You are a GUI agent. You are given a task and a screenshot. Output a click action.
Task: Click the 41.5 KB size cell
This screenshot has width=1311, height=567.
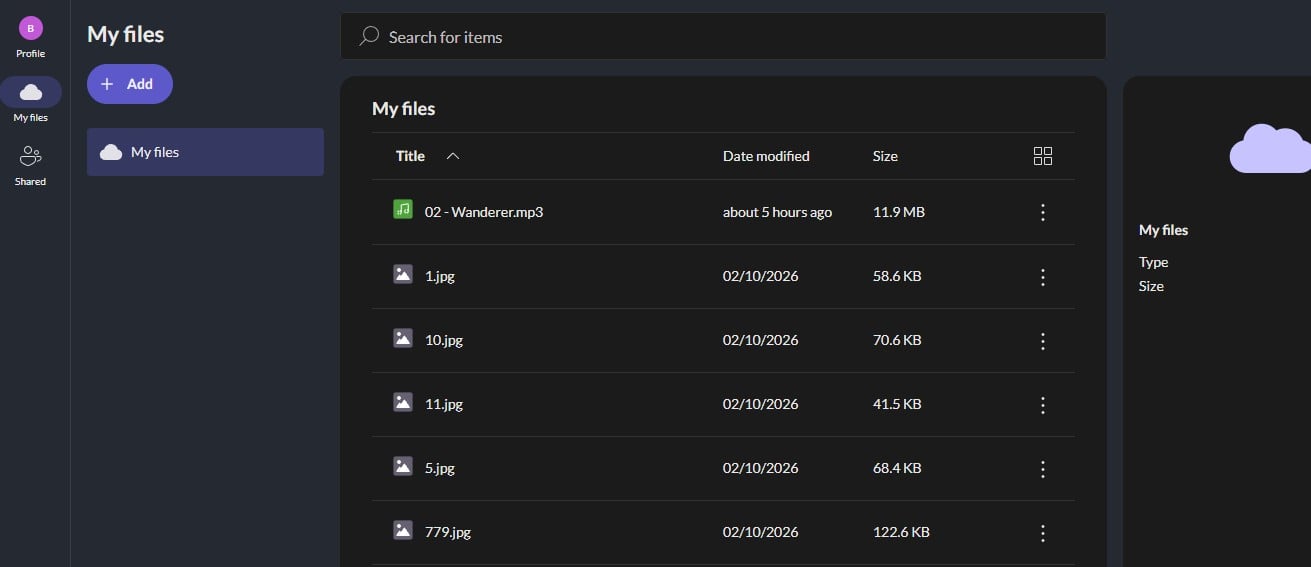(x=897, y=404)
